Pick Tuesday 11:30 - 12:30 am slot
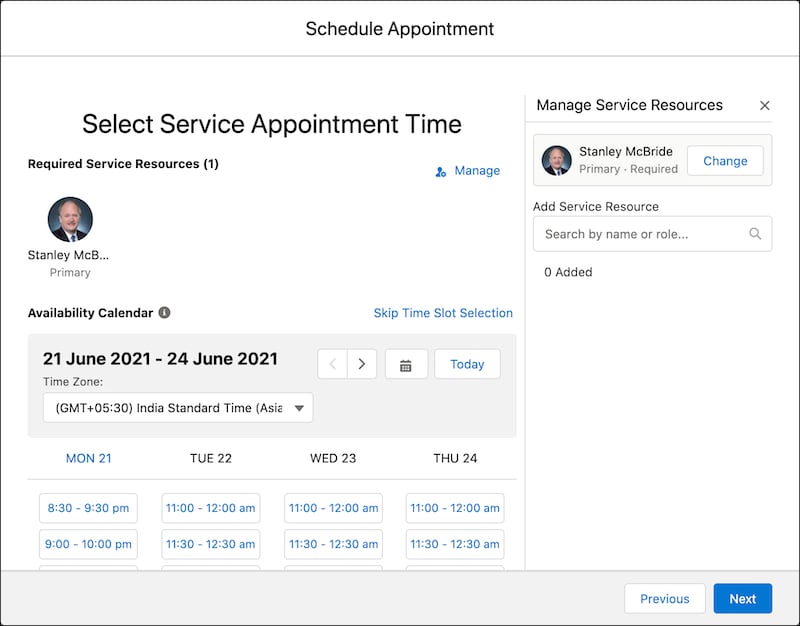800x626 pixels. [211, 544]
